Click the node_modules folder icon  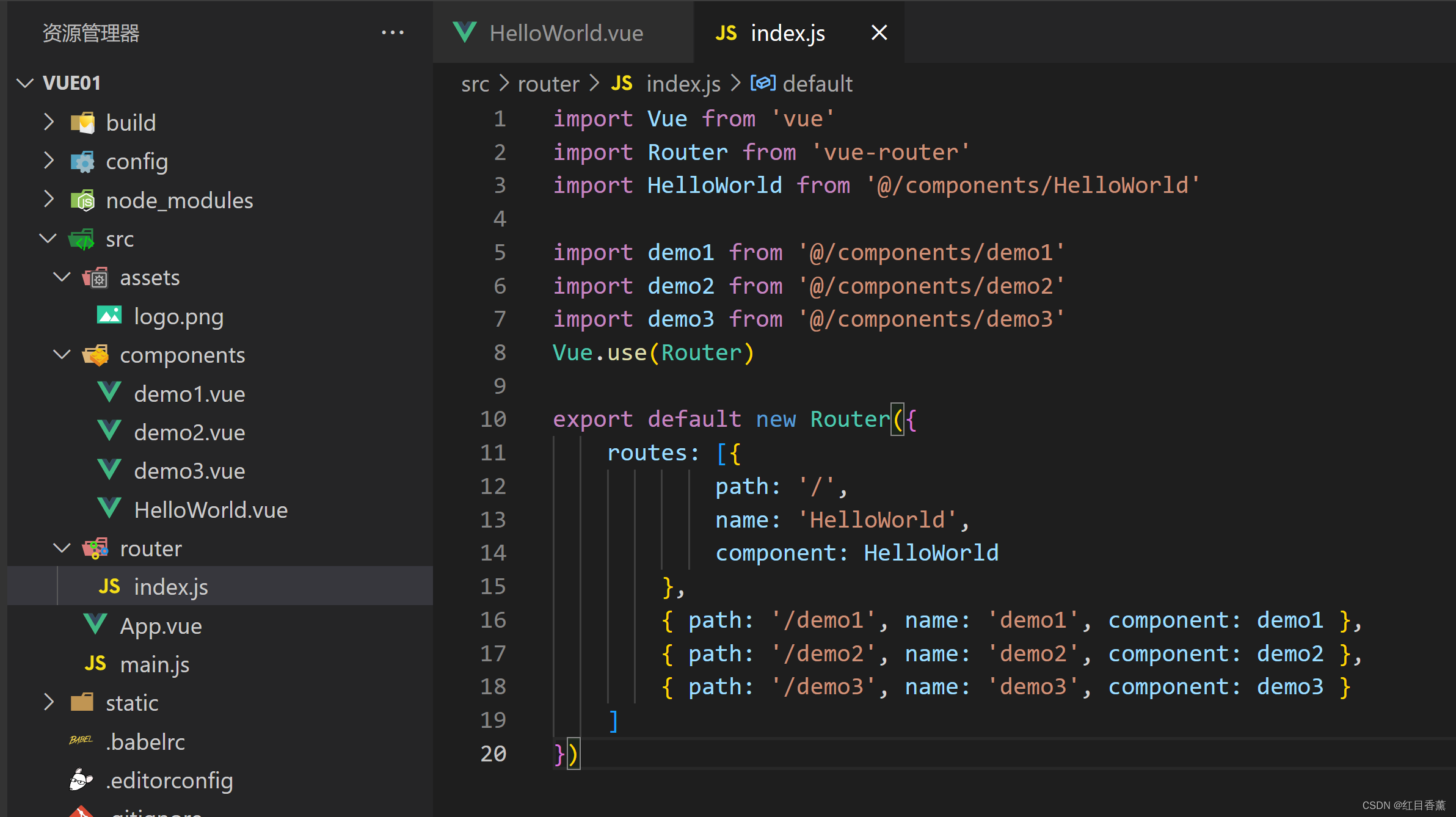tap(82, 200)
